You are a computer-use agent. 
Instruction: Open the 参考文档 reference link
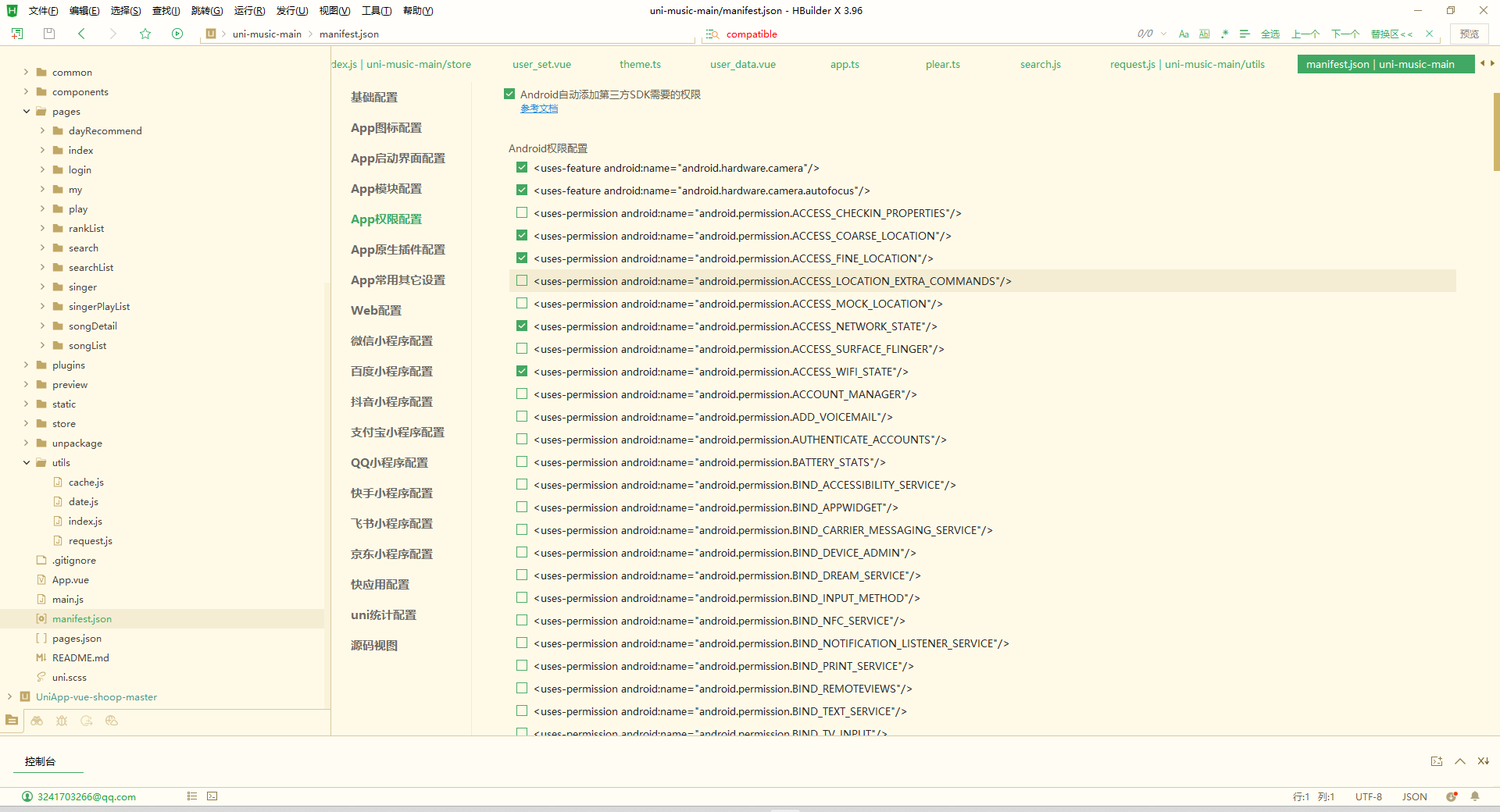click(539, 109)
